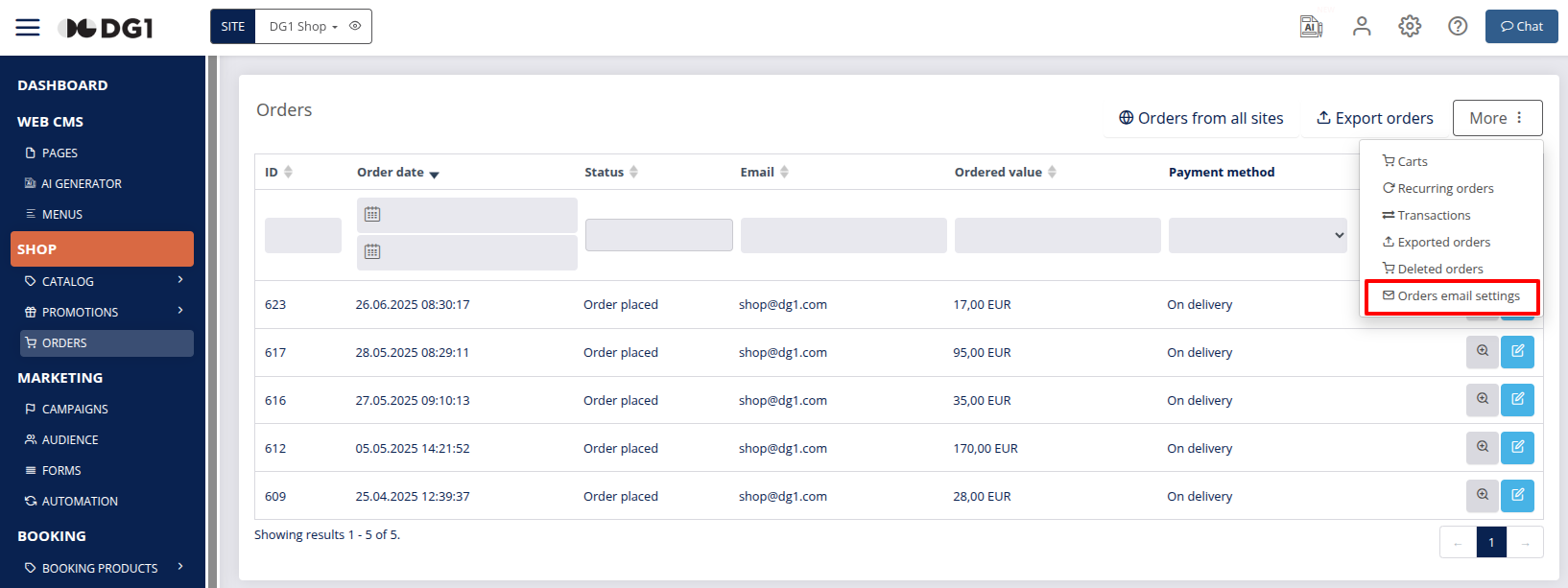
Task: Click the previous page arrow
Action: coord(1459,542)
